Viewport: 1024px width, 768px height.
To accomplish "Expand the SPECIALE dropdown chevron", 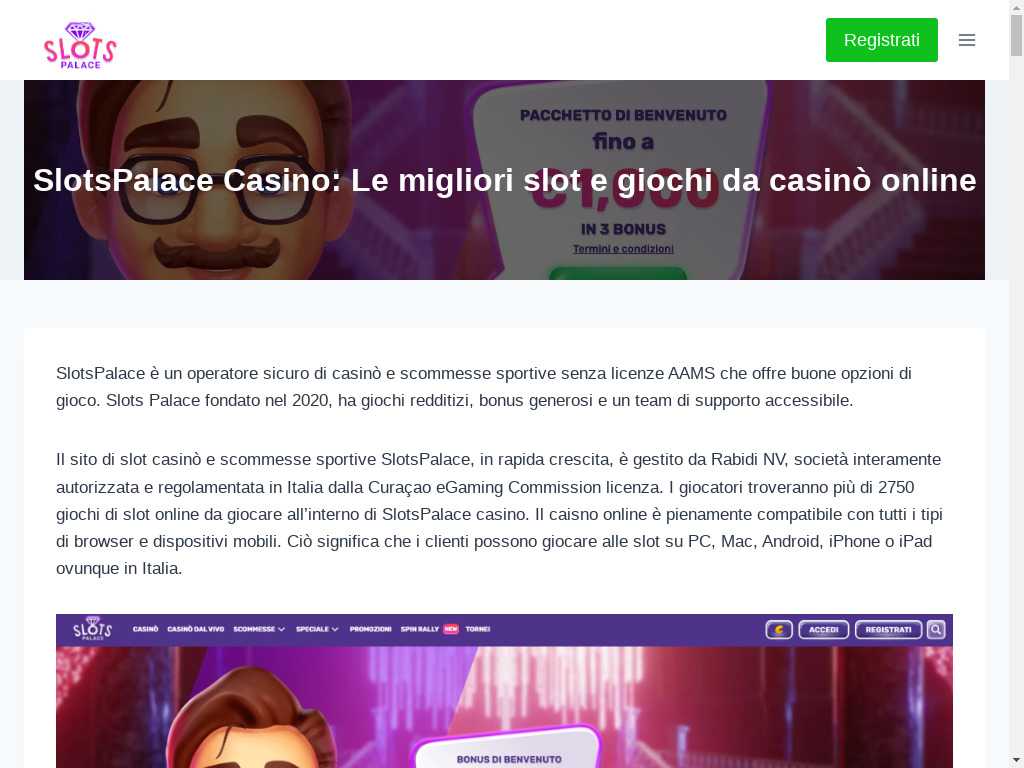I will pyautogui.click(x=335, y=630).
